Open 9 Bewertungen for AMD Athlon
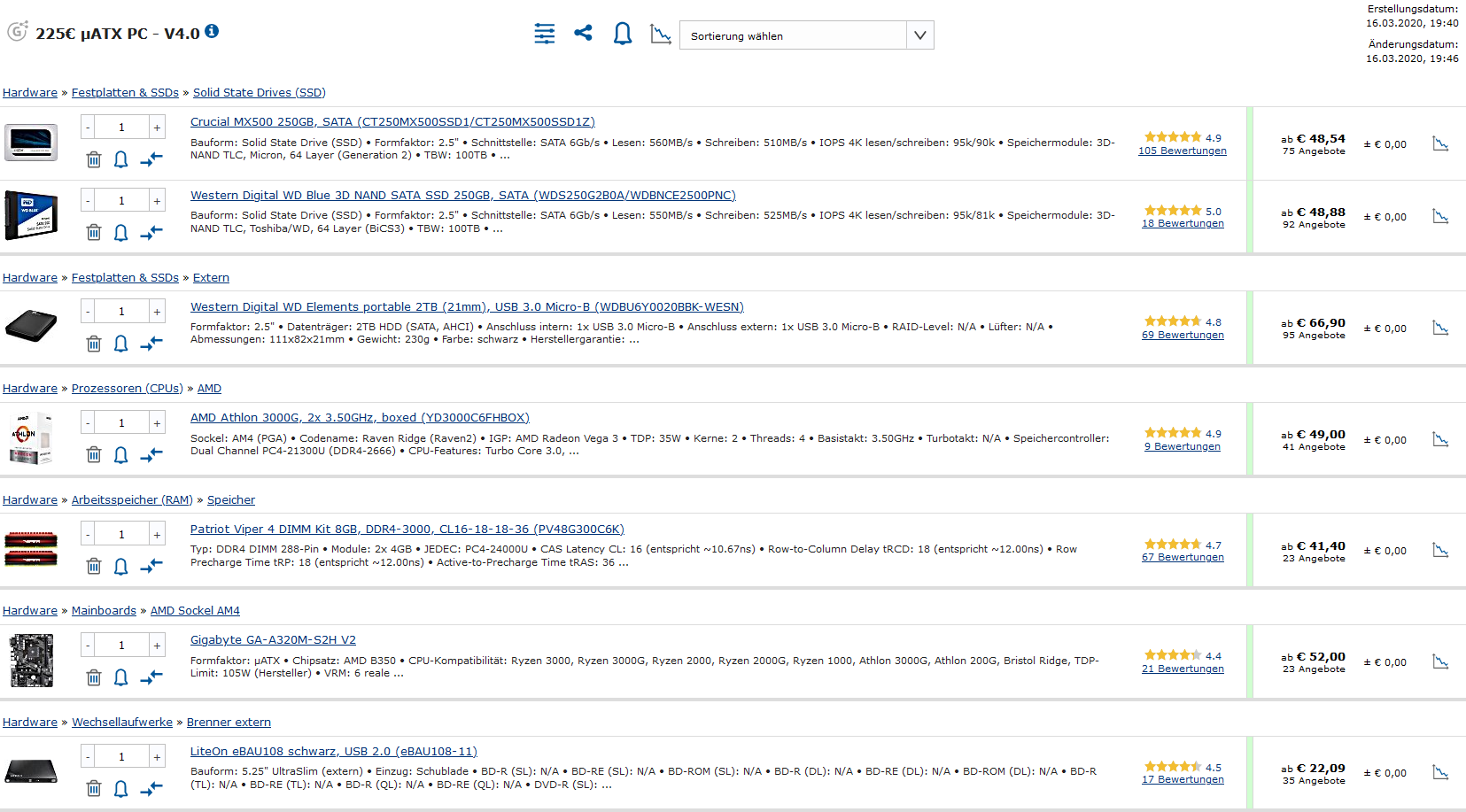This screenshot has width=1466, height=812. tap(1183, 446)
